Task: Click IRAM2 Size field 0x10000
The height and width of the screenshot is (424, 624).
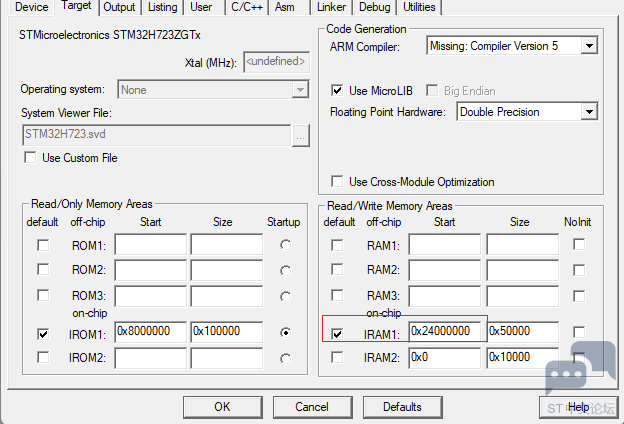Action: click(x=523, y=358)
